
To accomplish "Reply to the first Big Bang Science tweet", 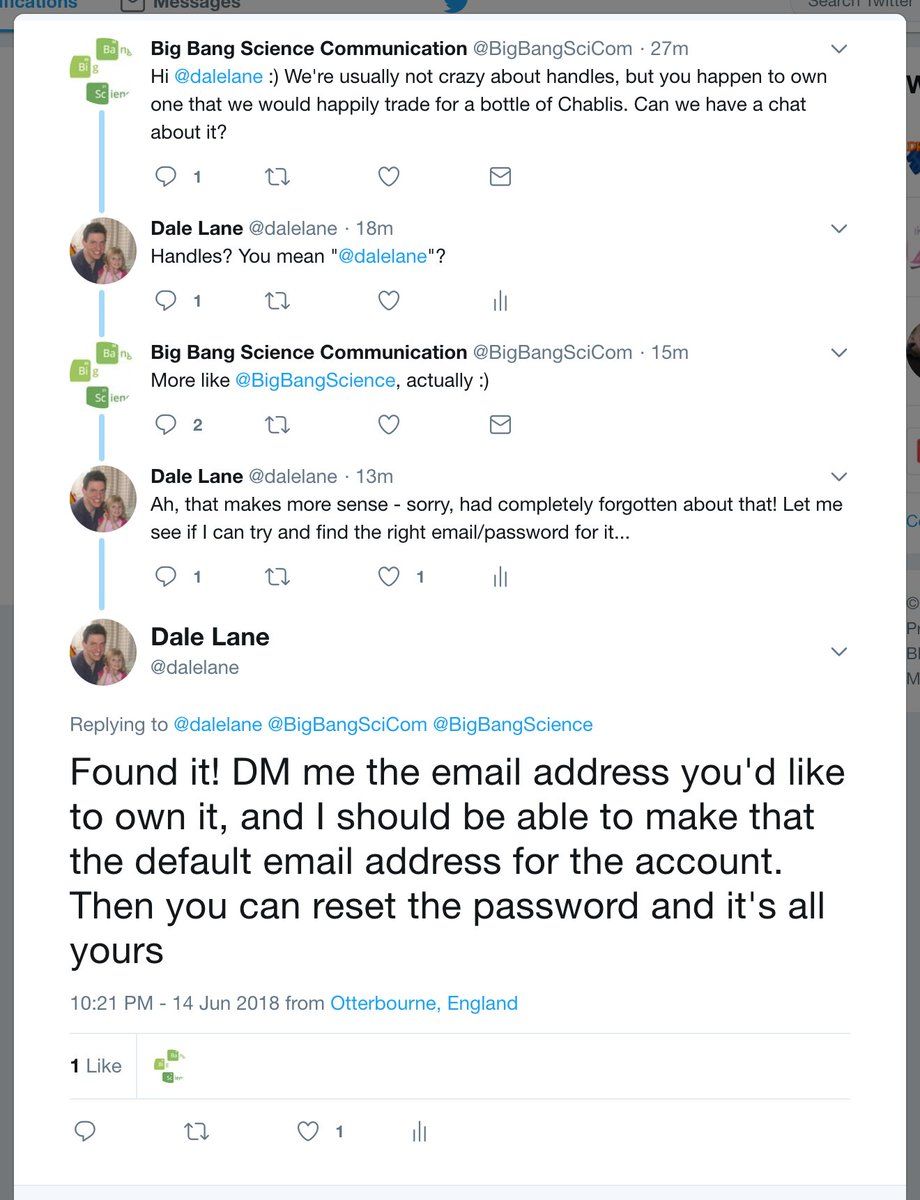I will (166, 177).
